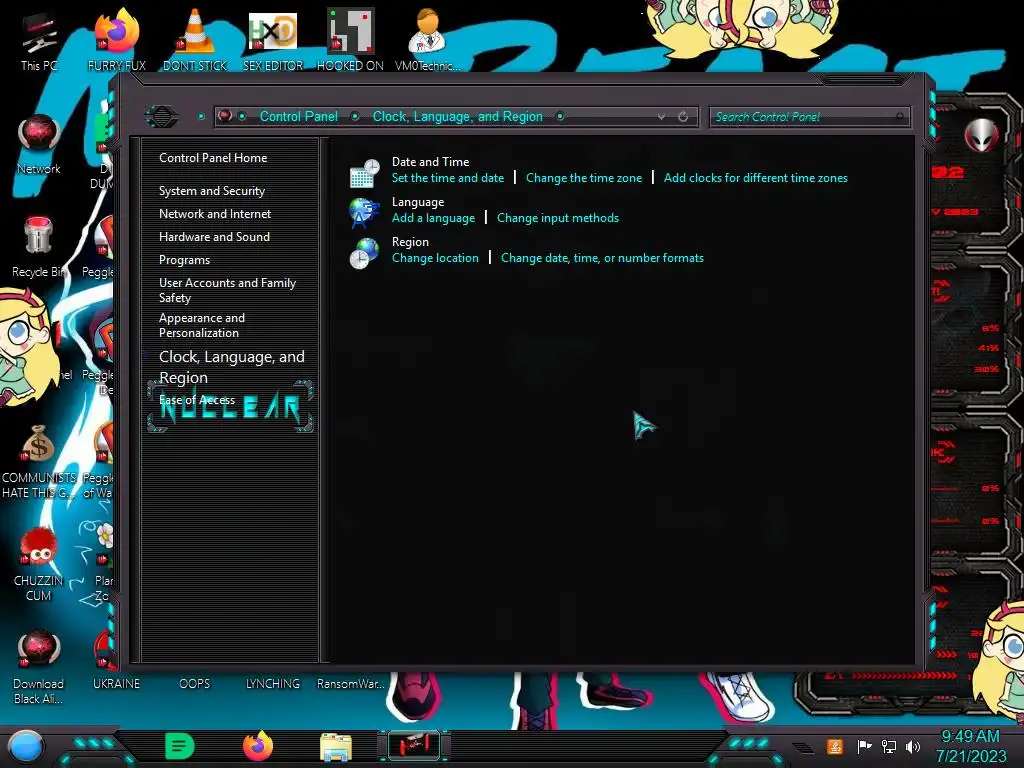
Task: Open User Accounts and Family Safety
Action: tap(227, 290)
